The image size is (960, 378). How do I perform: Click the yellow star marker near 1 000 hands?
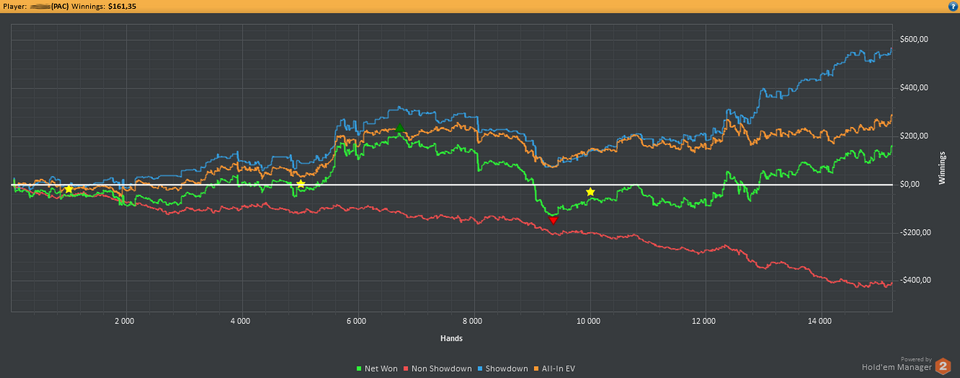coord(69,189)
